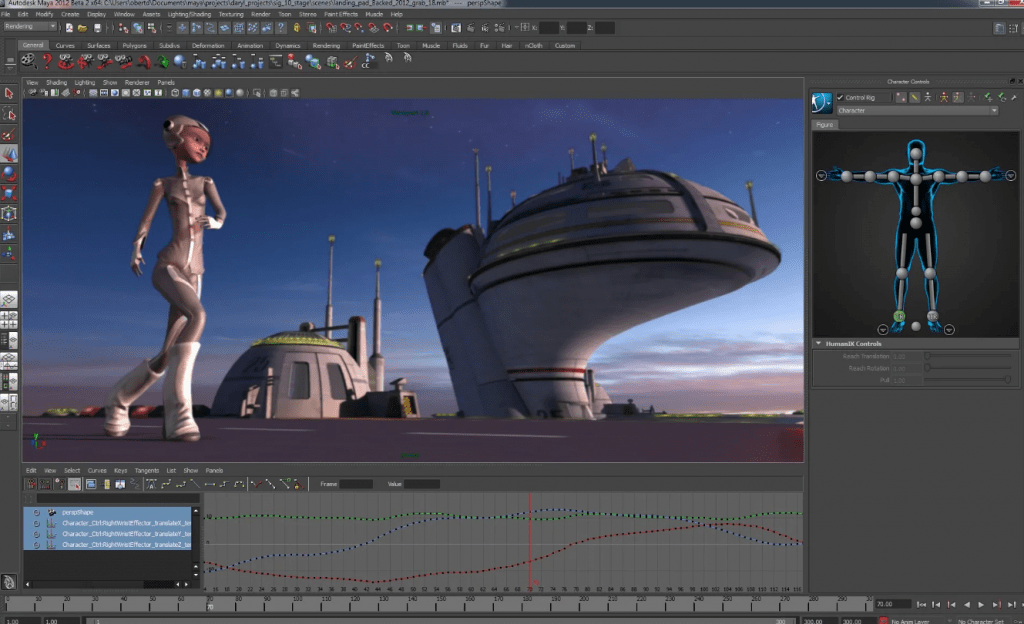Click the green highlighted left ankle effector

[x=899, y=316]
